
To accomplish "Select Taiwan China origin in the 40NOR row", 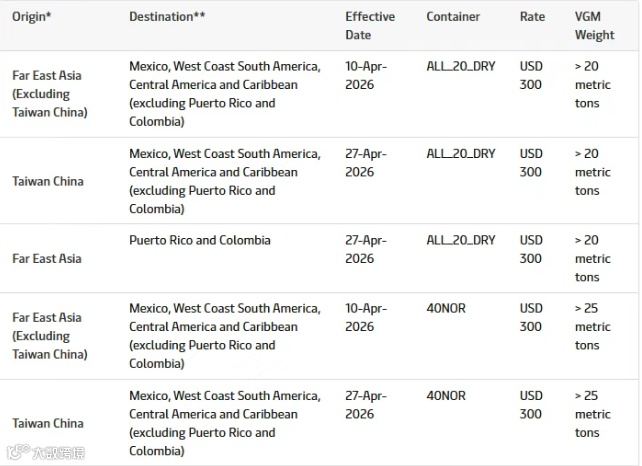I will click(x=48, y=423).
